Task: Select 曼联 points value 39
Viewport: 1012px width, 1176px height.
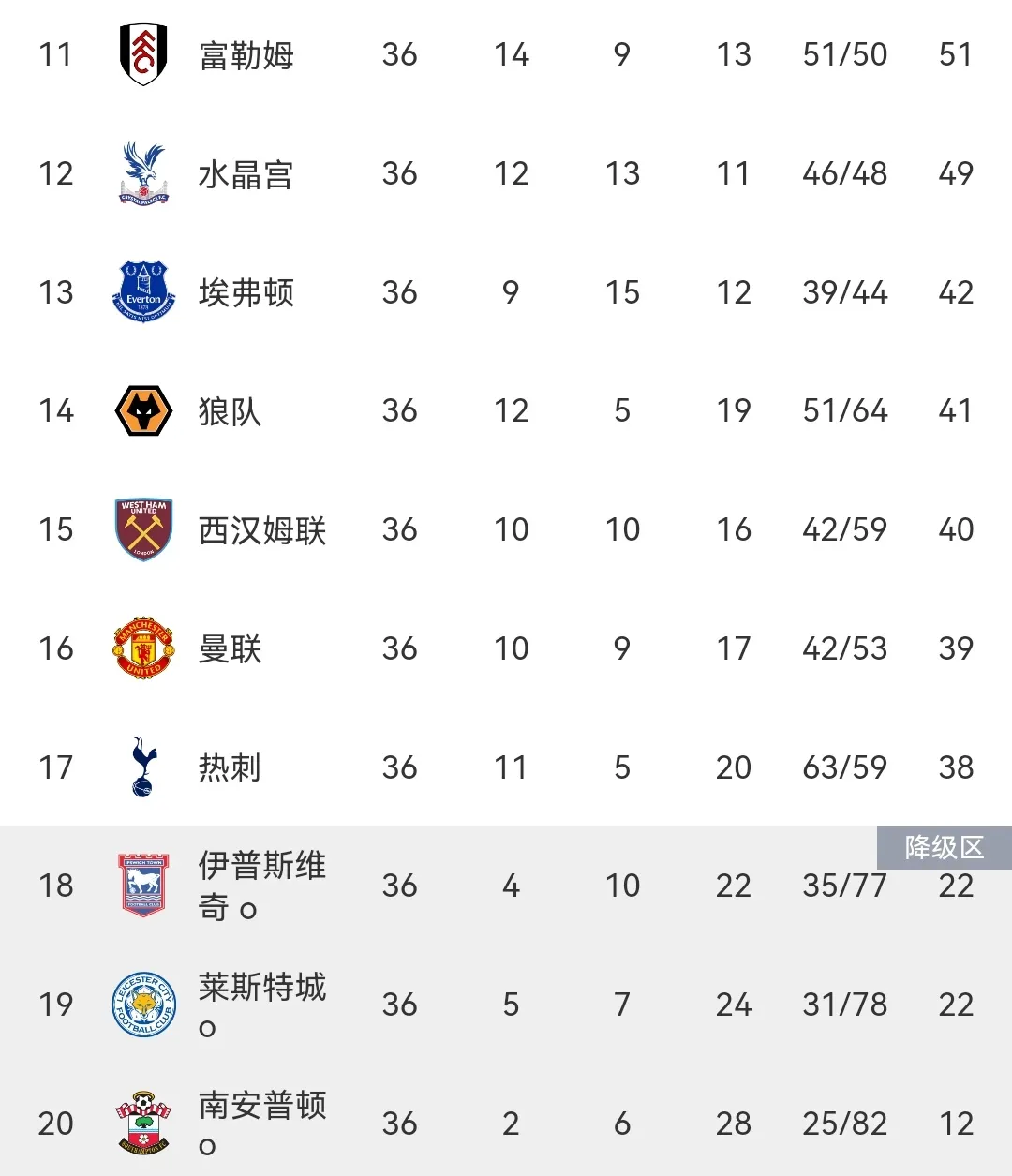Action: click(956, 648)
